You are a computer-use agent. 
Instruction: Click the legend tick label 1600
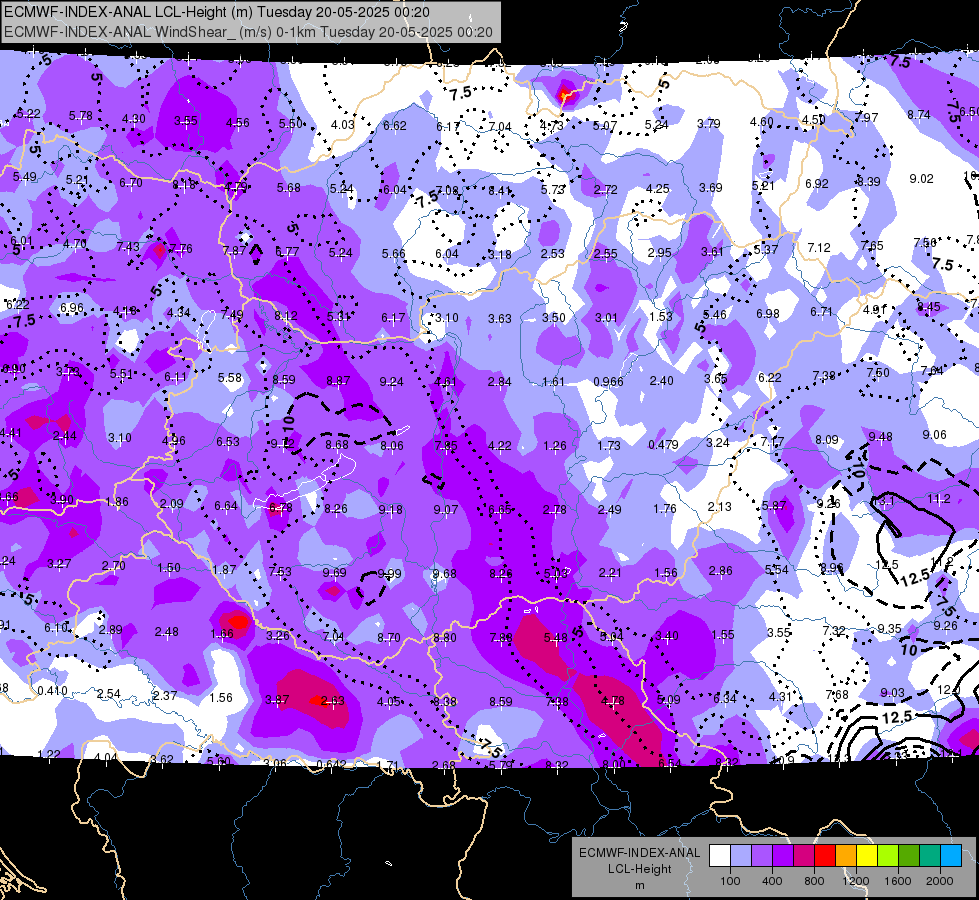tap(897, 881)
